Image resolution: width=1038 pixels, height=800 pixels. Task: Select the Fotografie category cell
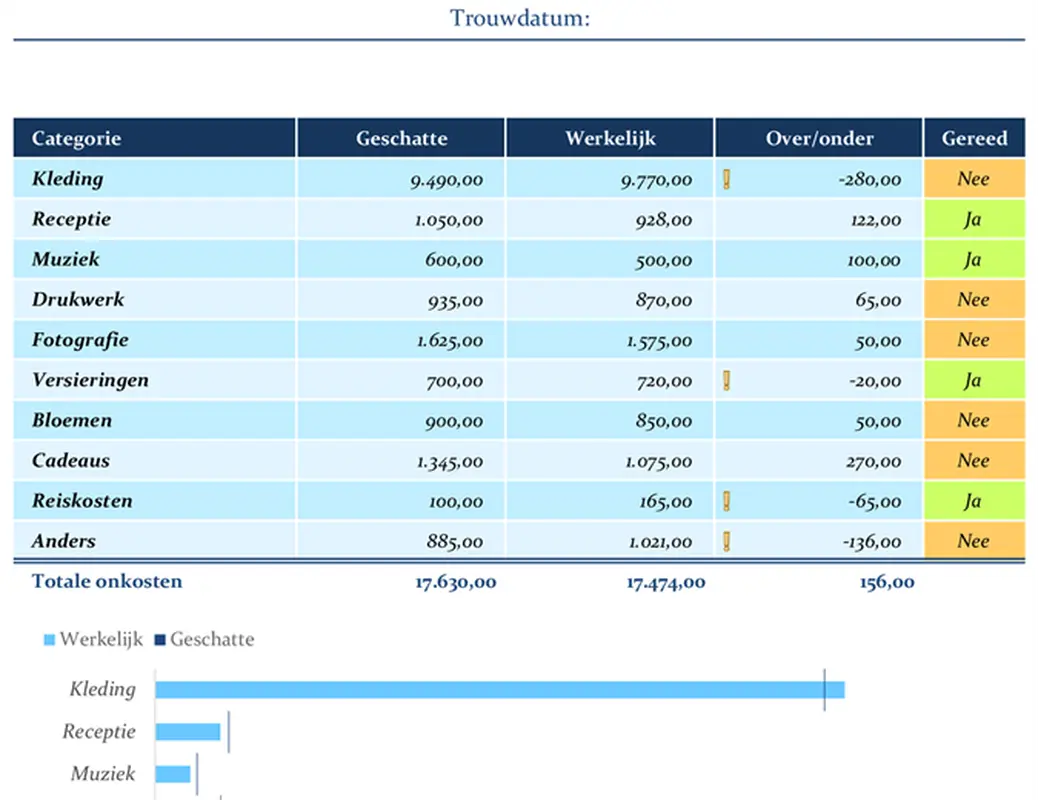80,340
